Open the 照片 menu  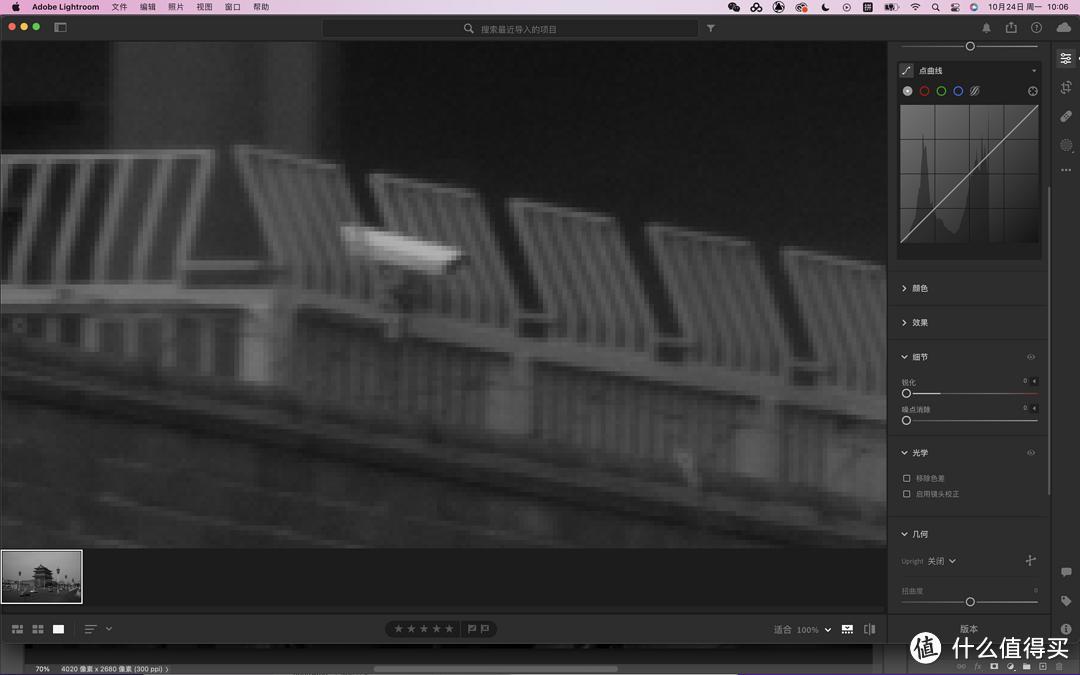[176, 6]
